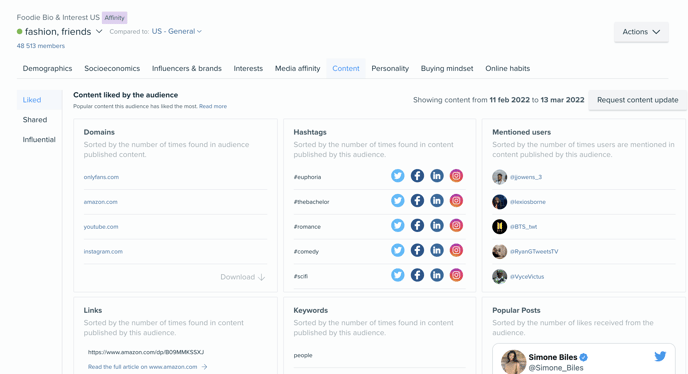Viewport: 688px width, 374px height.
Task: Open @BTS_twt avatar in Mentioned users
Action: point(499,227)
